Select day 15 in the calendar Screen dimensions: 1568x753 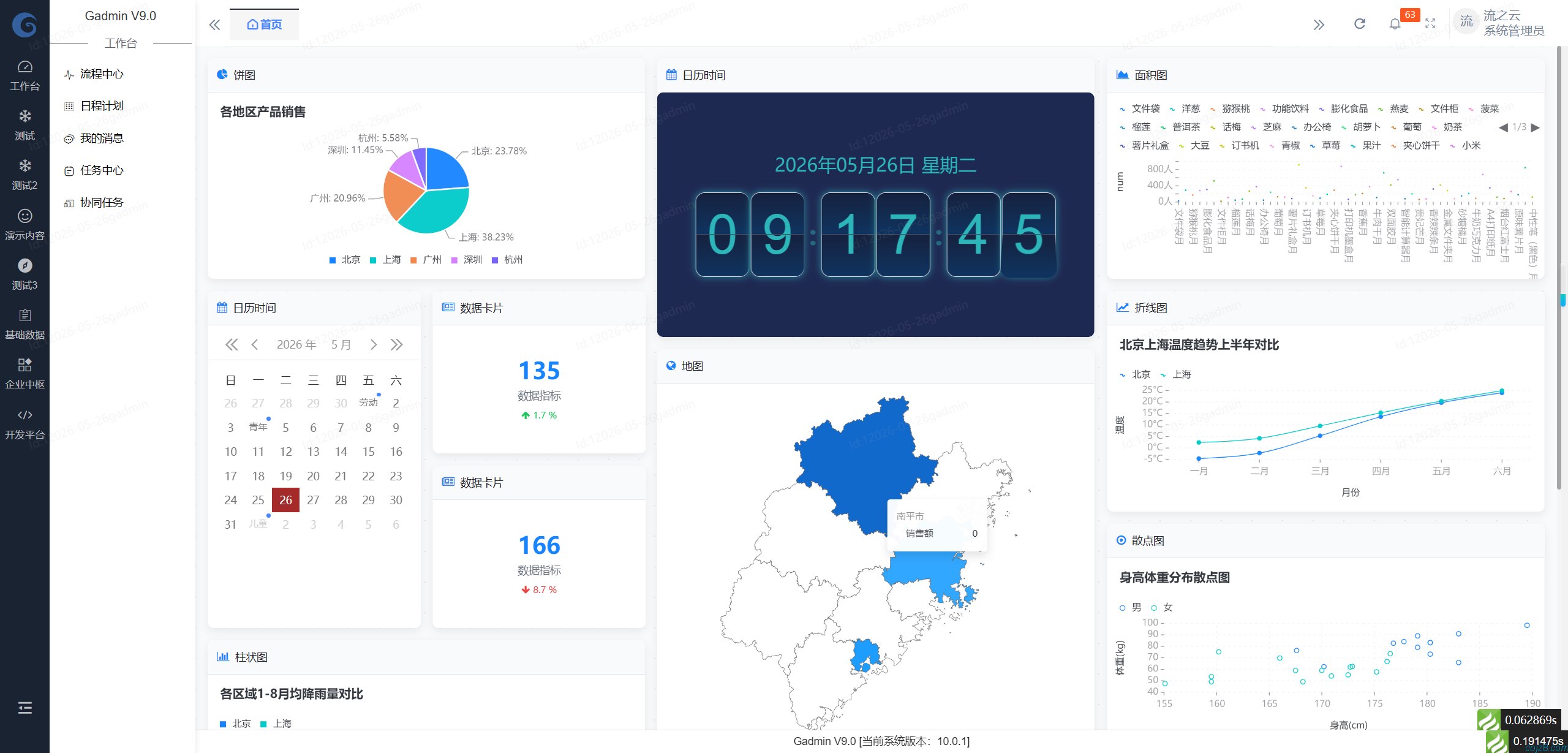pos(368,452)
